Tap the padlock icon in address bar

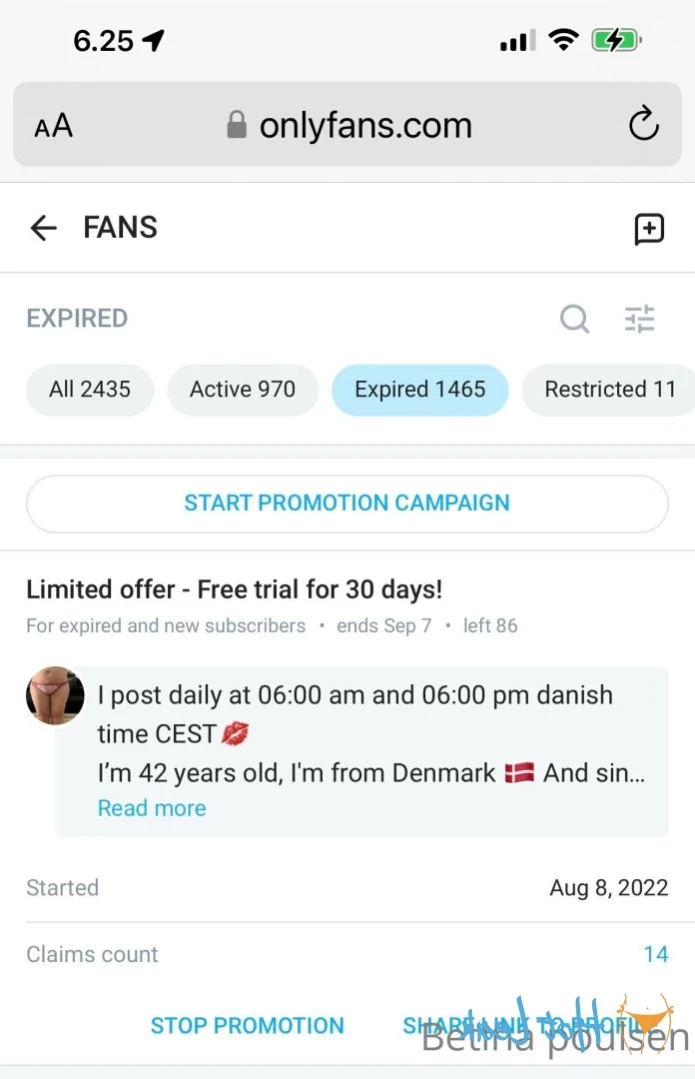[237, 126]
